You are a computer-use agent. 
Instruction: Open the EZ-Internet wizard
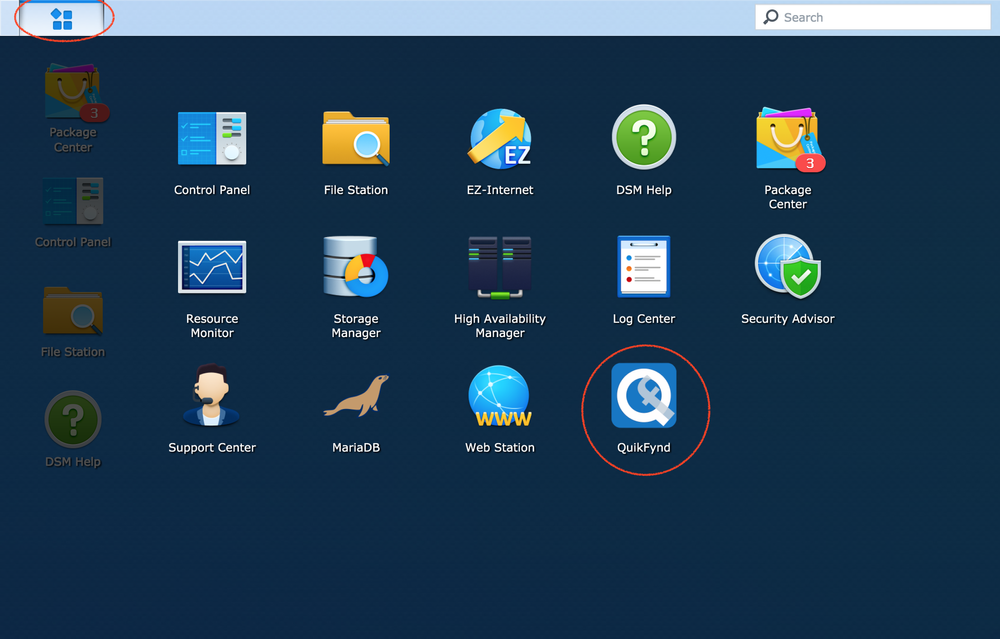pyautogui.click(x=500, y=152)
